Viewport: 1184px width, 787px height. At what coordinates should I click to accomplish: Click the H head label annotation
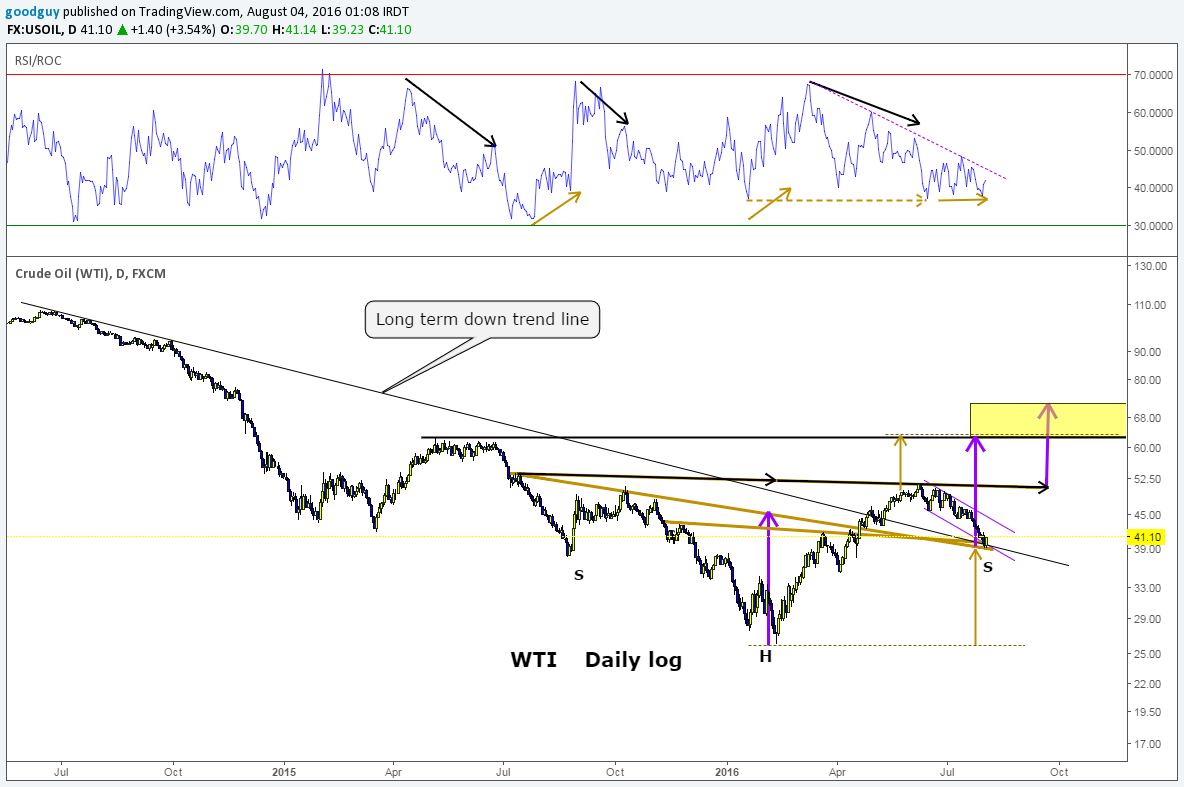coord(765,656)
